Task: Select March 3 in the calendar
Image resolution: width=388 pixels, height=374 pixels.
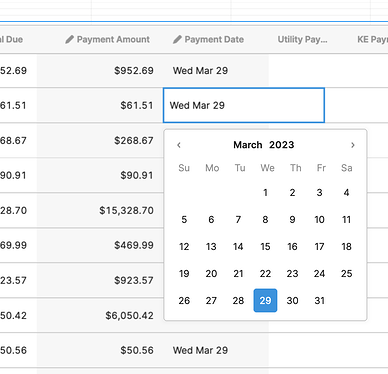Action: pos(319,193)
